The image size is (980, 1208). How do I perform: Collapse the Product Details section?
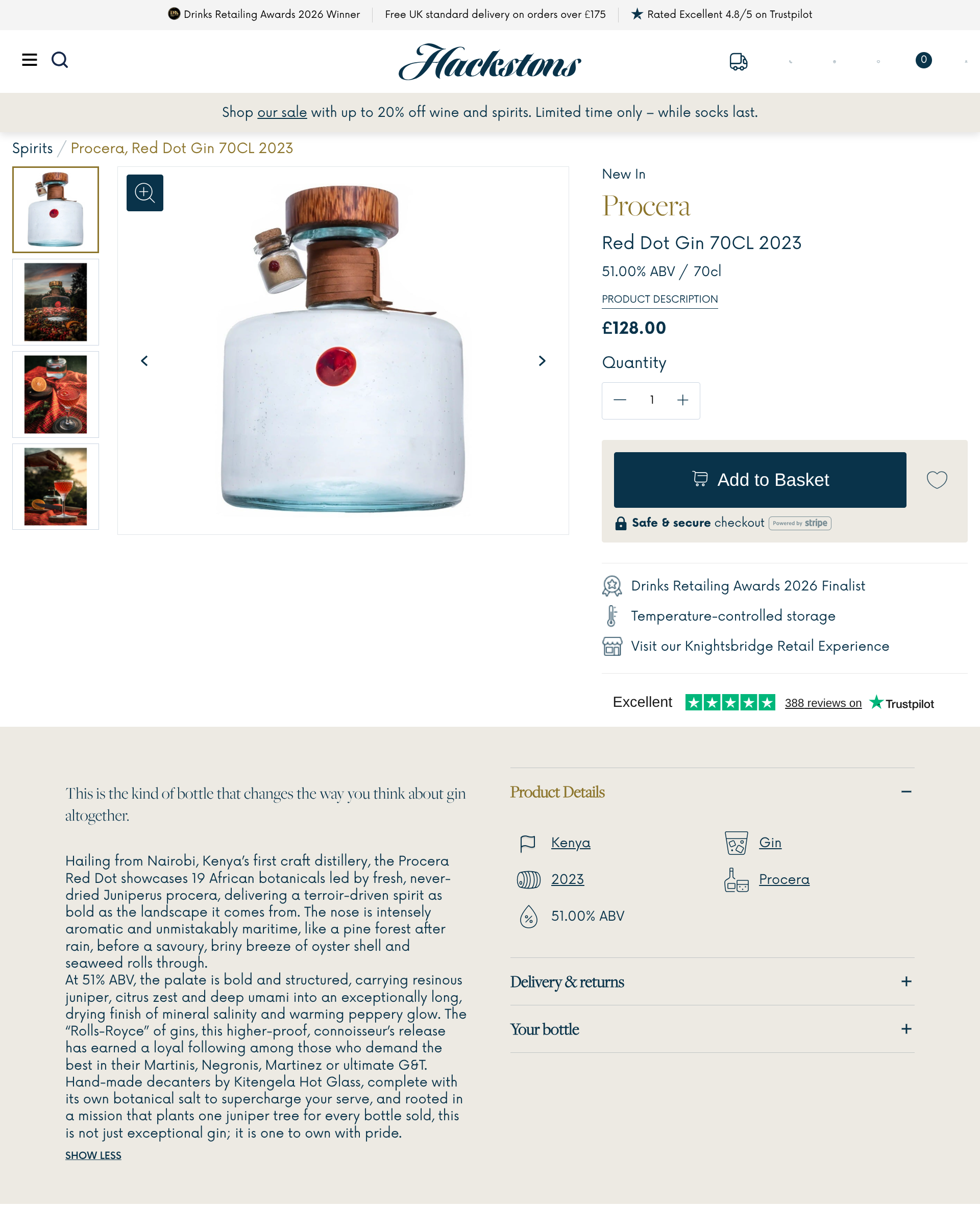point(906,792)
